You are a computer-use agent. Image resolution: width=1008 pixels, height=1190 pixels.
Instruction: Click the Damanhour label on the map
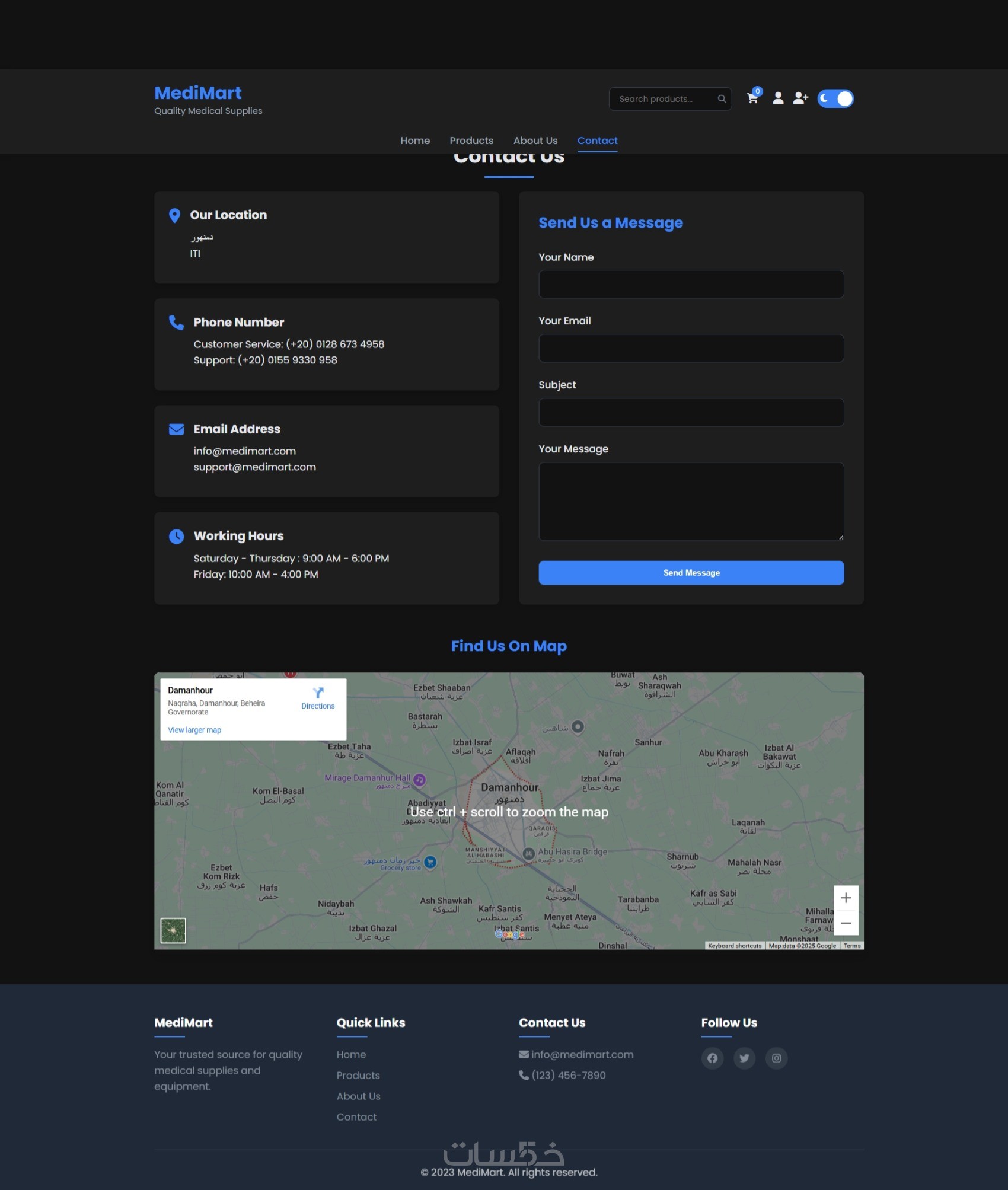pyautogui.click(x=509, y=787)
